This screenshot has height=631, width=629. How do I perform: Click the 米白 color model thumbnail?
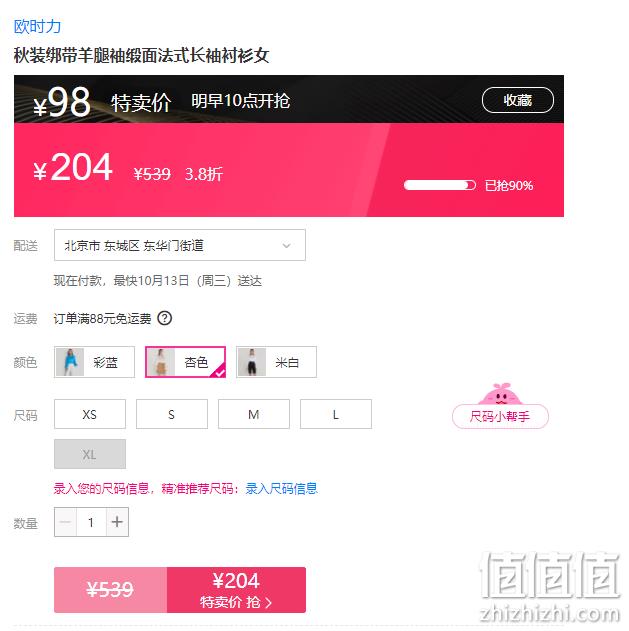tap(252, 362)
